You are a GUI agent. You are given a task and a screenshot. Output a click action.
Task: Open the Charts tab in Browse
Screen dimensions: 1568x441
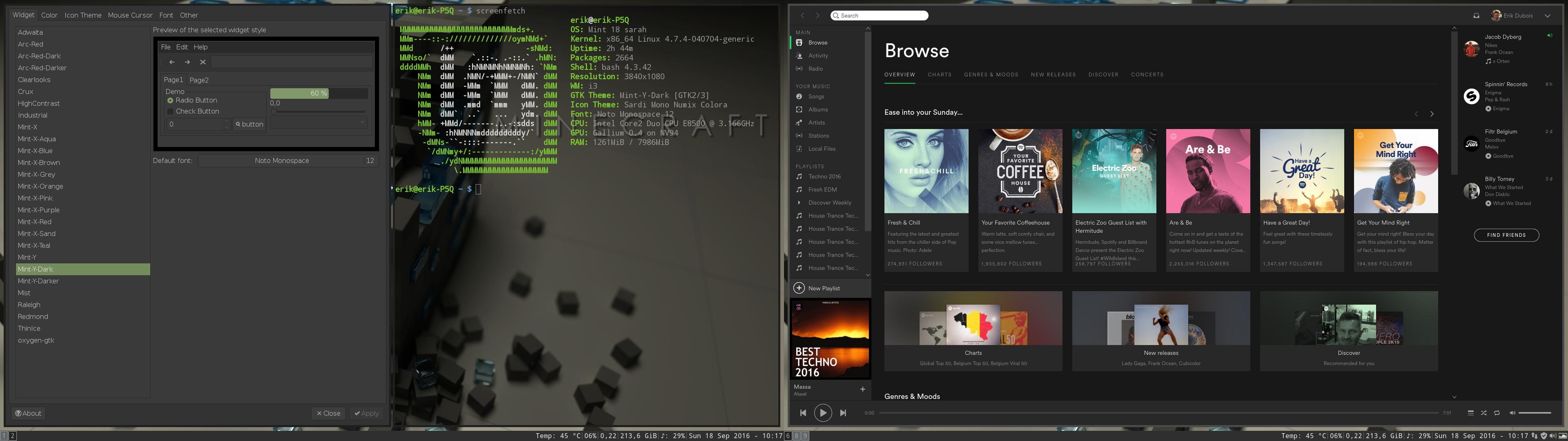[x=939, y=75]
